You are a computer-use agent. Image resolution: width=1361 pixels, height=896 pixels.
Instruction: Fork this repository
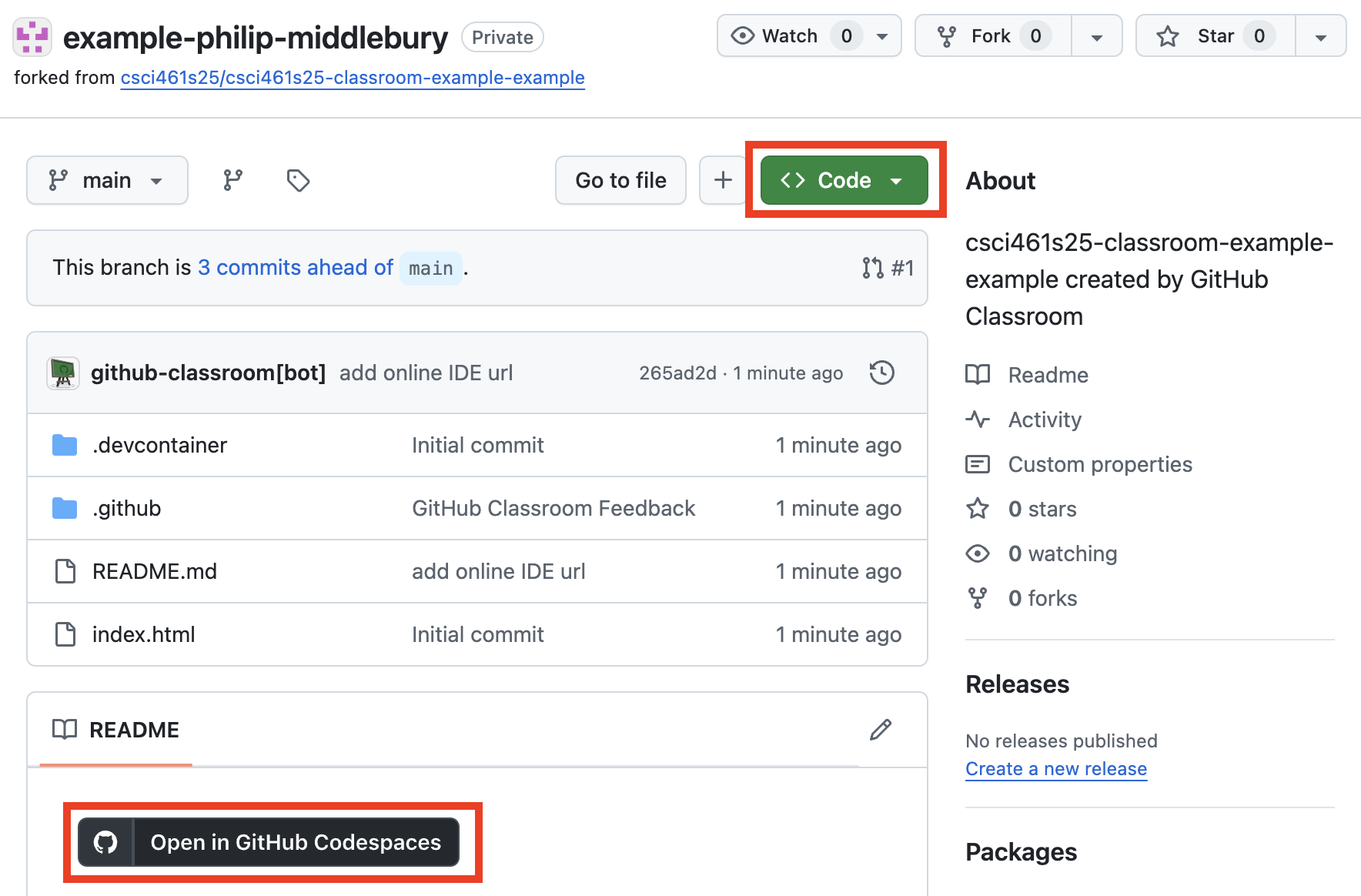pyautogui.click(x=993, y=36)
